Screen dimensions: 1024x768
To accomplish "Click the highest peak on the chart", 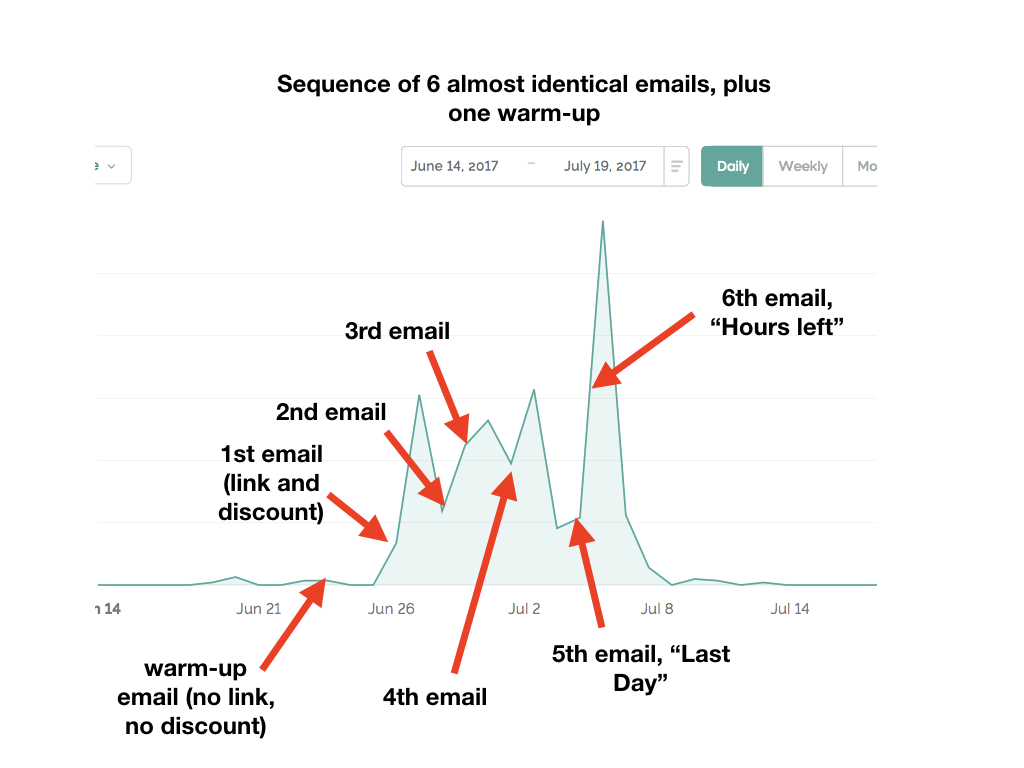I will pyautogui.click(x=603, y=222).
